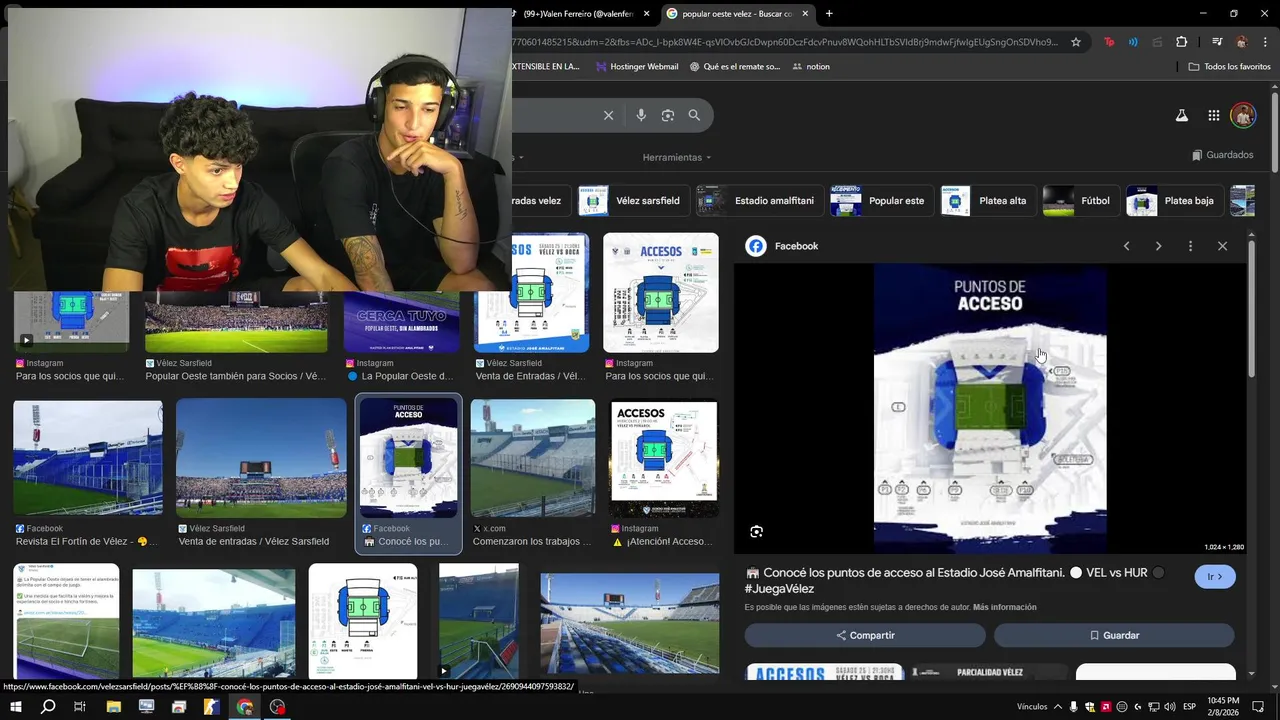Close the image preview panel
The image size is (1280, 720).
(1222, 246)
